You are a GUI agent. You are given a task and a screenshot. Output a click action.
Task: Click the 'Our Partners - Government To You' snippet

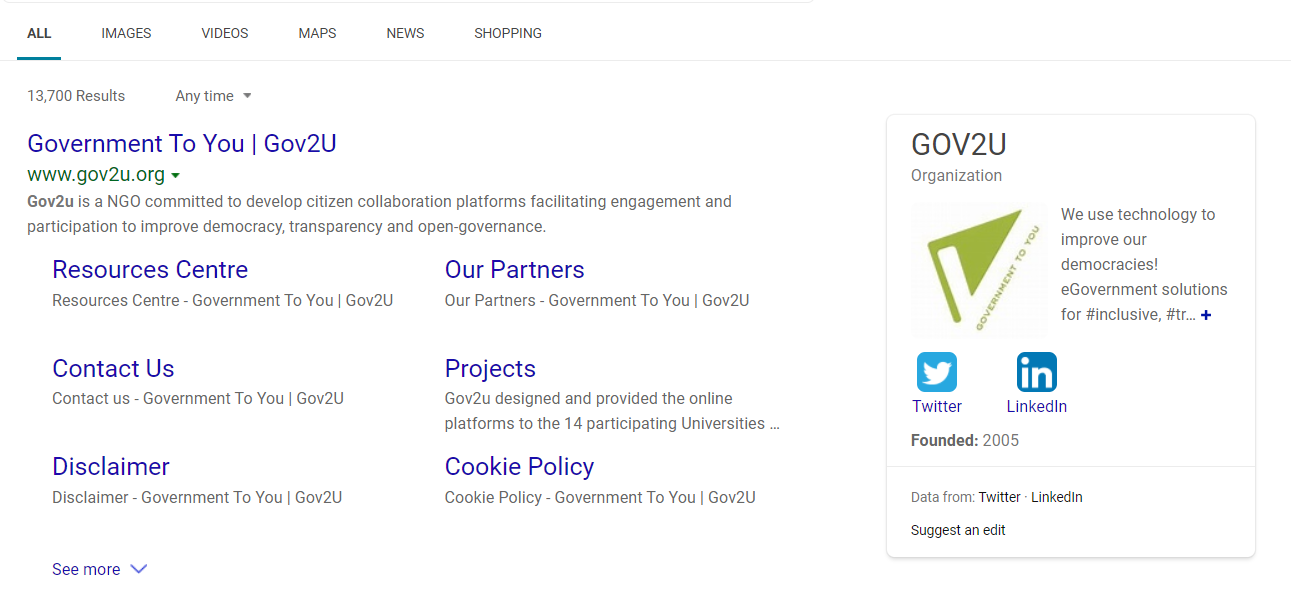597,300
